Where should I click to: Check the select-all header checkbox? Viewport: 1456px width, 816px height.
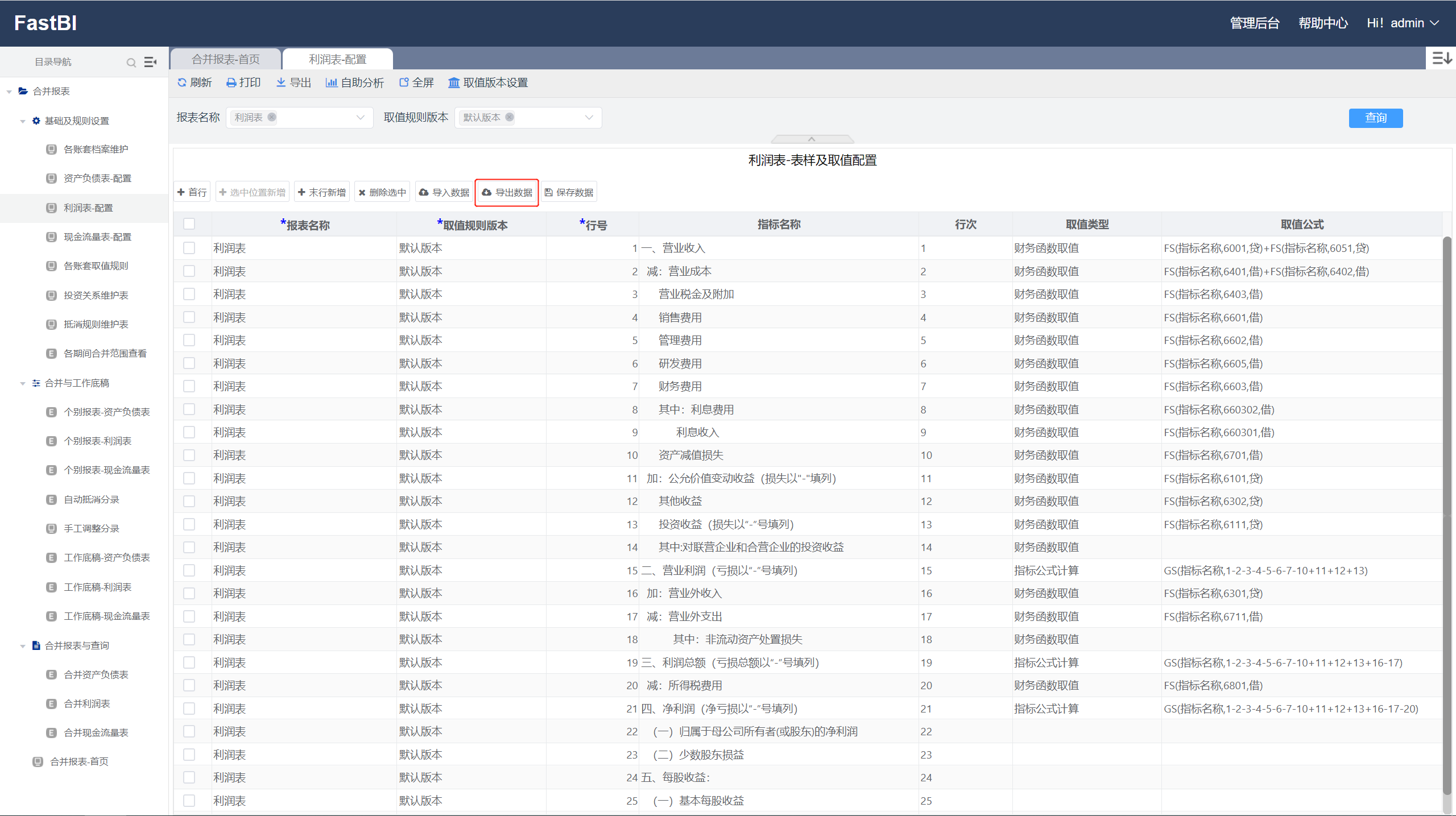tap(189, 224)
